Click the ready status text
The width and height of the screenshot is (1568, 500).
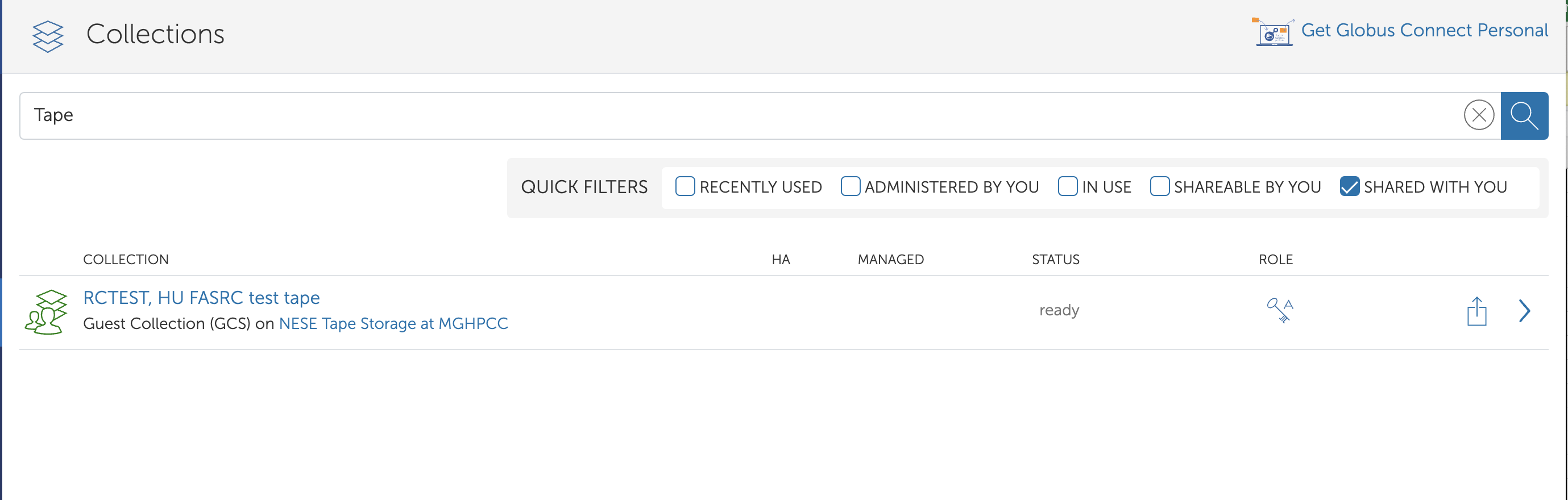1059,310
